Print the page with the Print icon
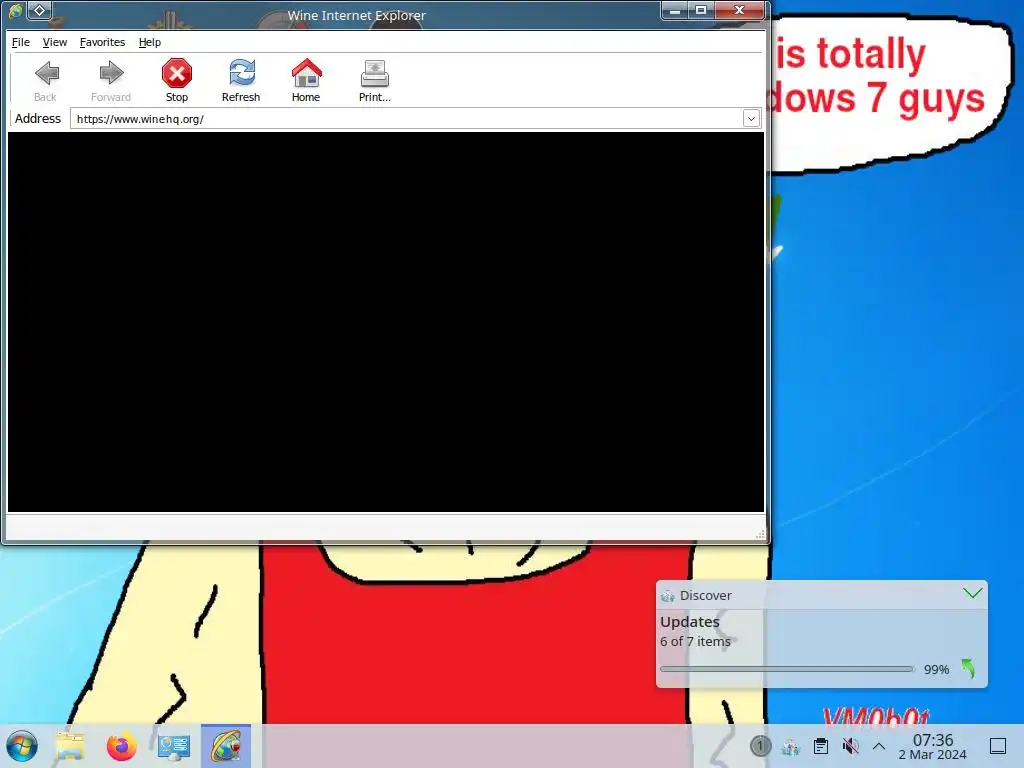The height and width of the screenshot is (768, 1024). click(374, 80)
